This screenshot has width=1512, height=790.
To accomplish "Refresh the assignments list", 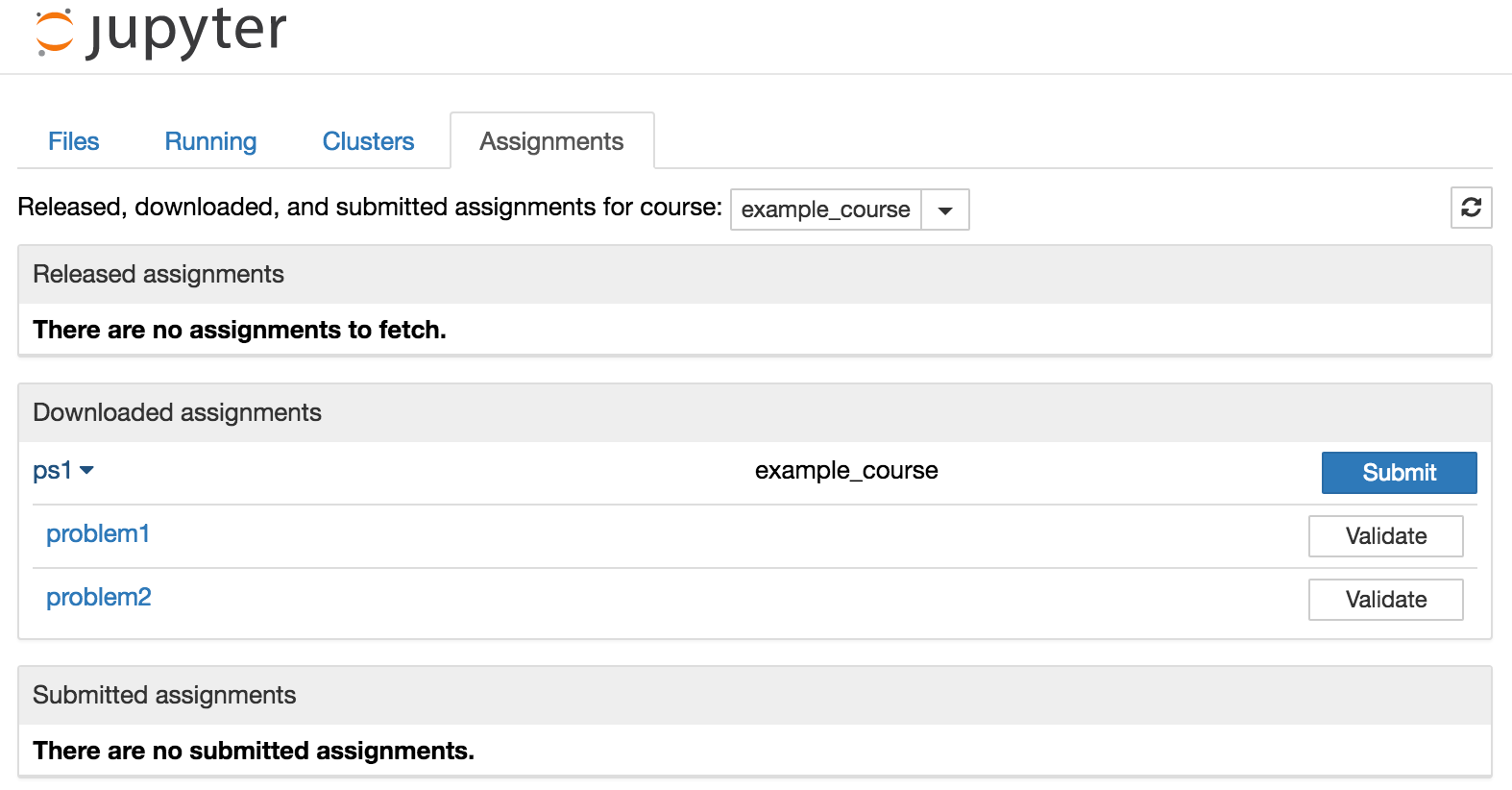I will coord(1471,208).
